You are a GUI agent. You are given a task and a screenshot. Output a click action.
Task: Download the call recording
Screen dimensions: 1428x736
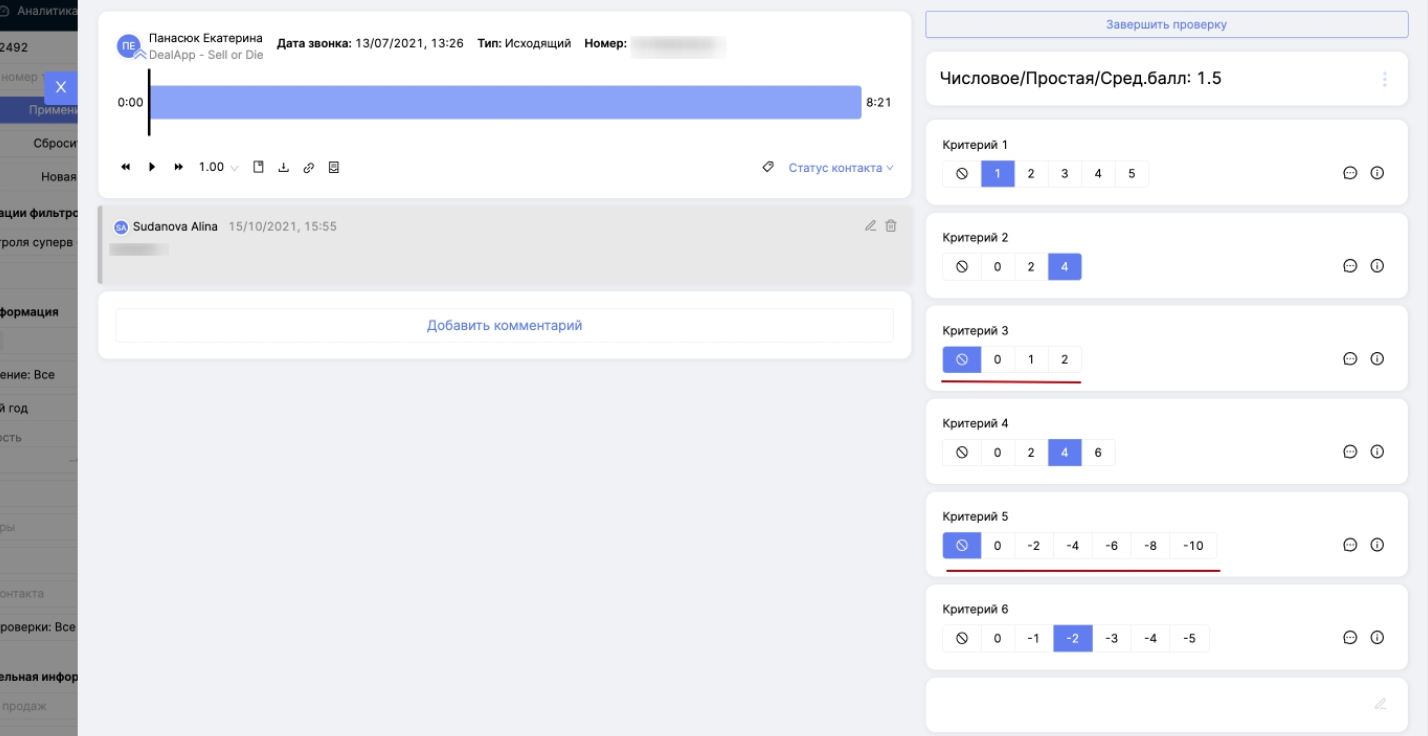click(x=283, y=167)
